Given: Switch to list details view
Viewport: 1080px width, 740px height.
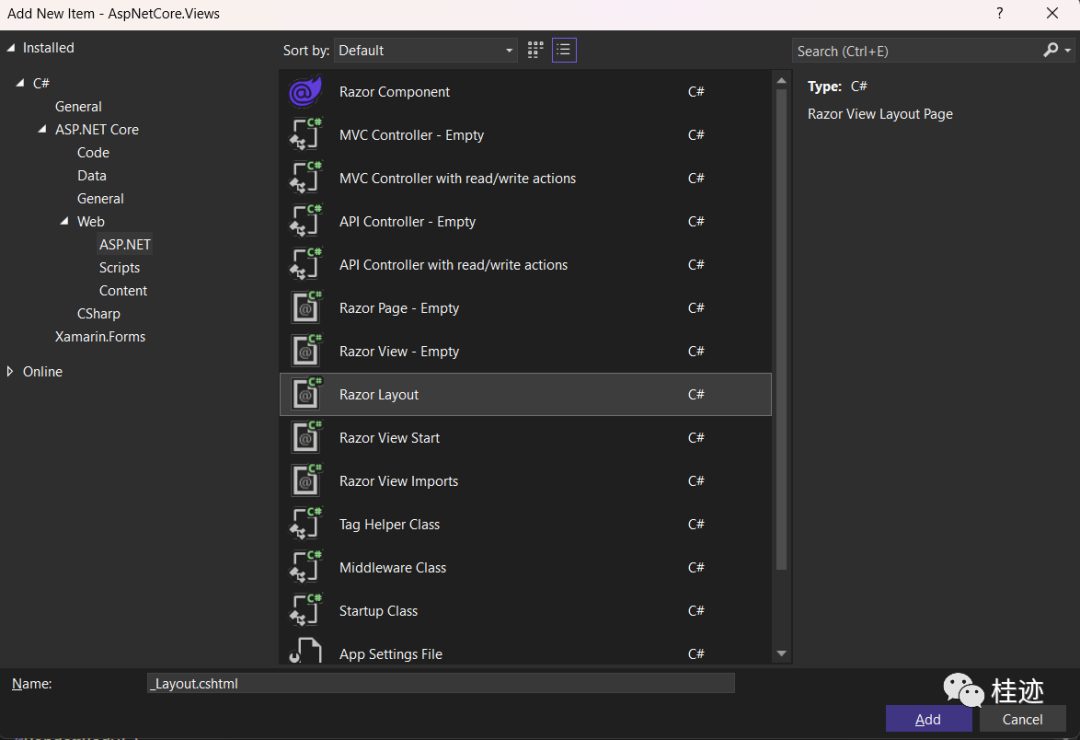Looking at the screenshot, I should [564, 50].
